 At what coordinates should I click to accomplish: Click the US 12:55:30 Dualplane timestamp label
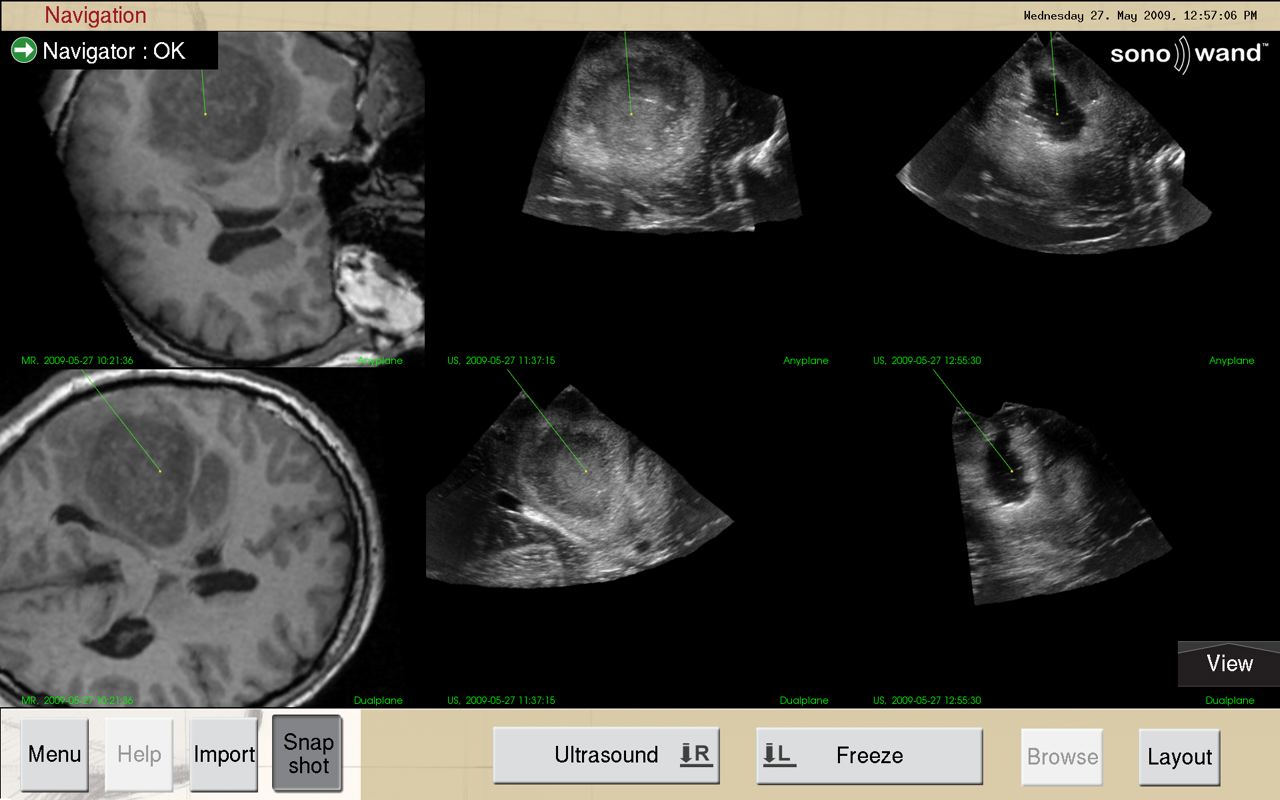pos(927,700)
